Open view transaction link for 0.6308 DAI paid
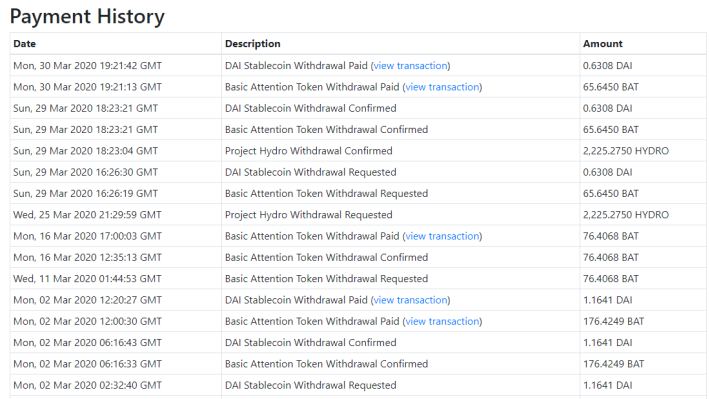 (411, 66)
